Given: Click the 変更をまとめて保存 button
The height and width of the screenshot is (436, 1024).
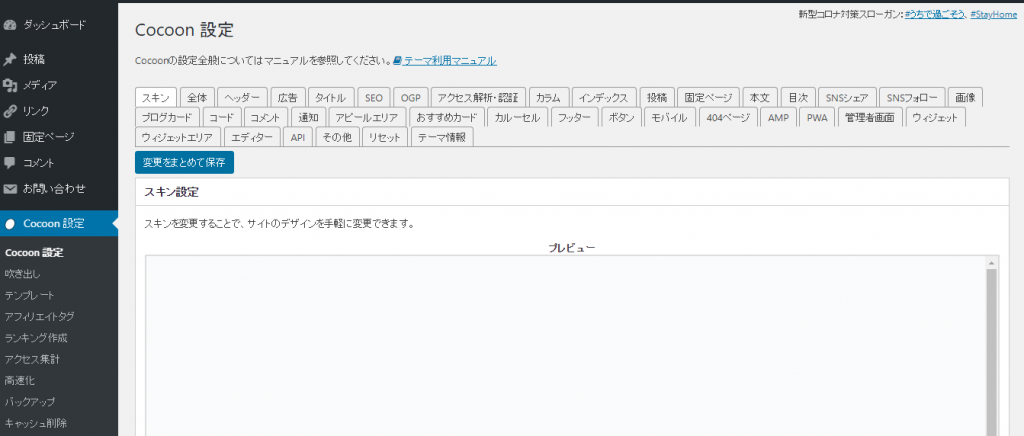Looking at the screenshot, I should (184, 163).
